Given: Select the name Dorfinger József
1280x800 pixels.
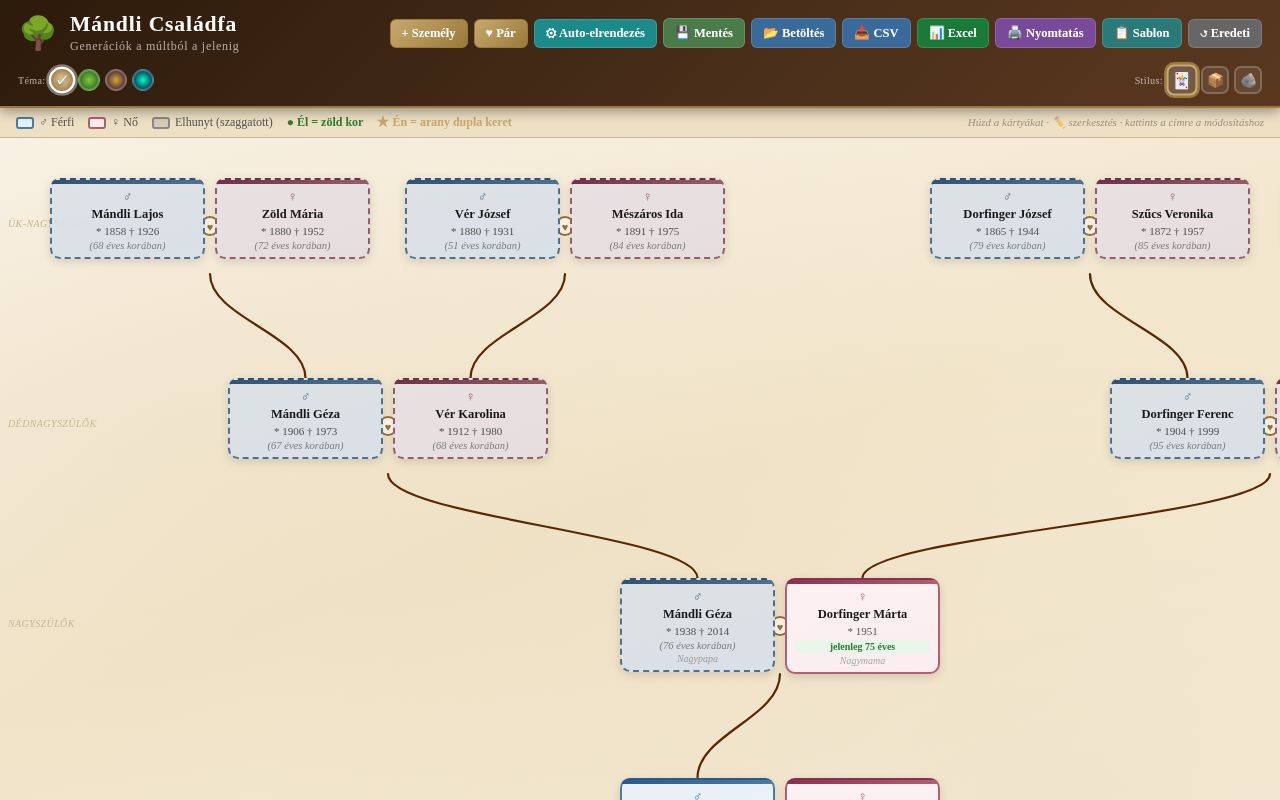Looking at the screenshot, I should (x=1007, y=214).
